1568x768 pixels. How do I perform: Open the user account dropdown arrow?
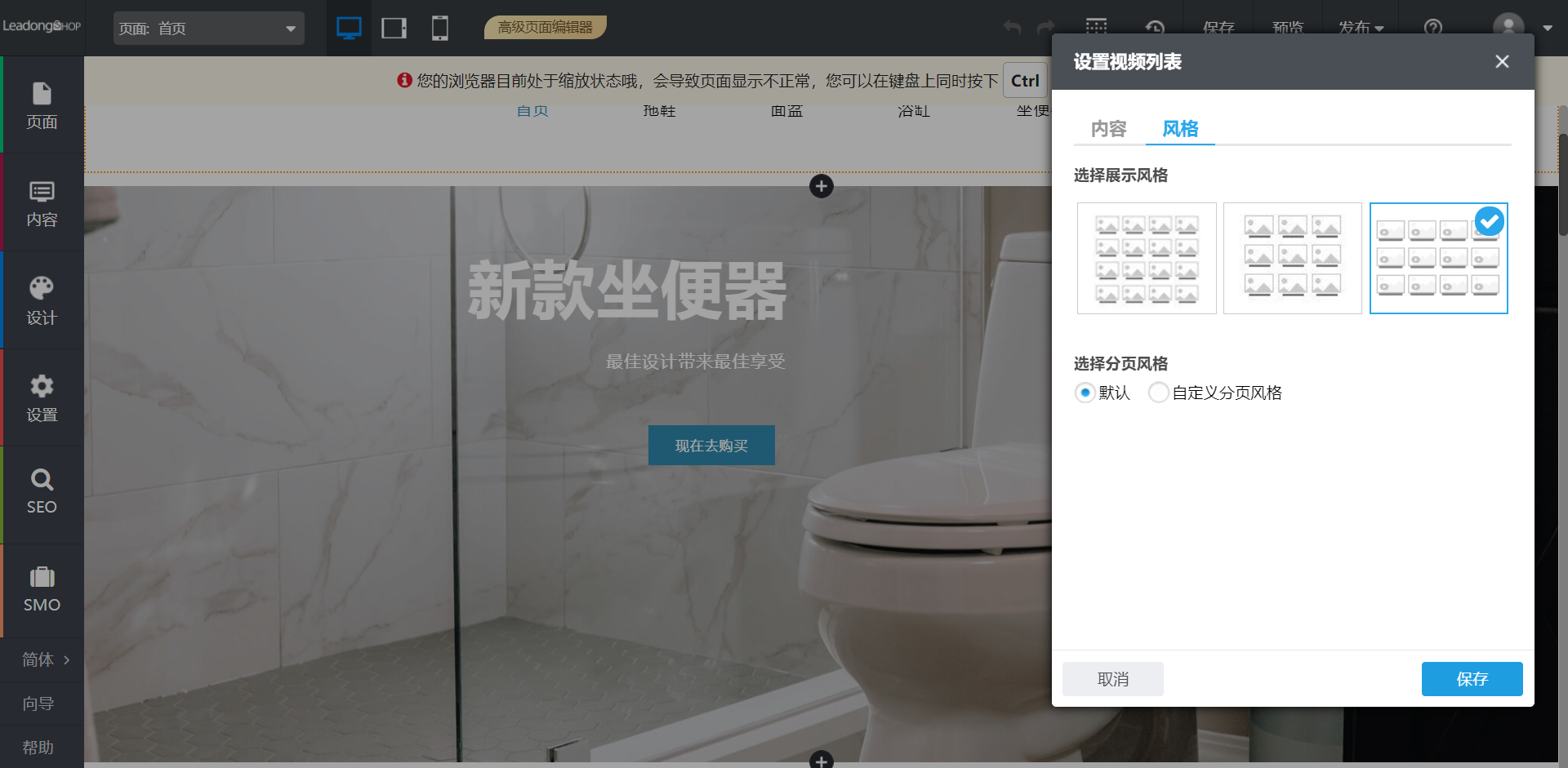[x=1547, y=28]
